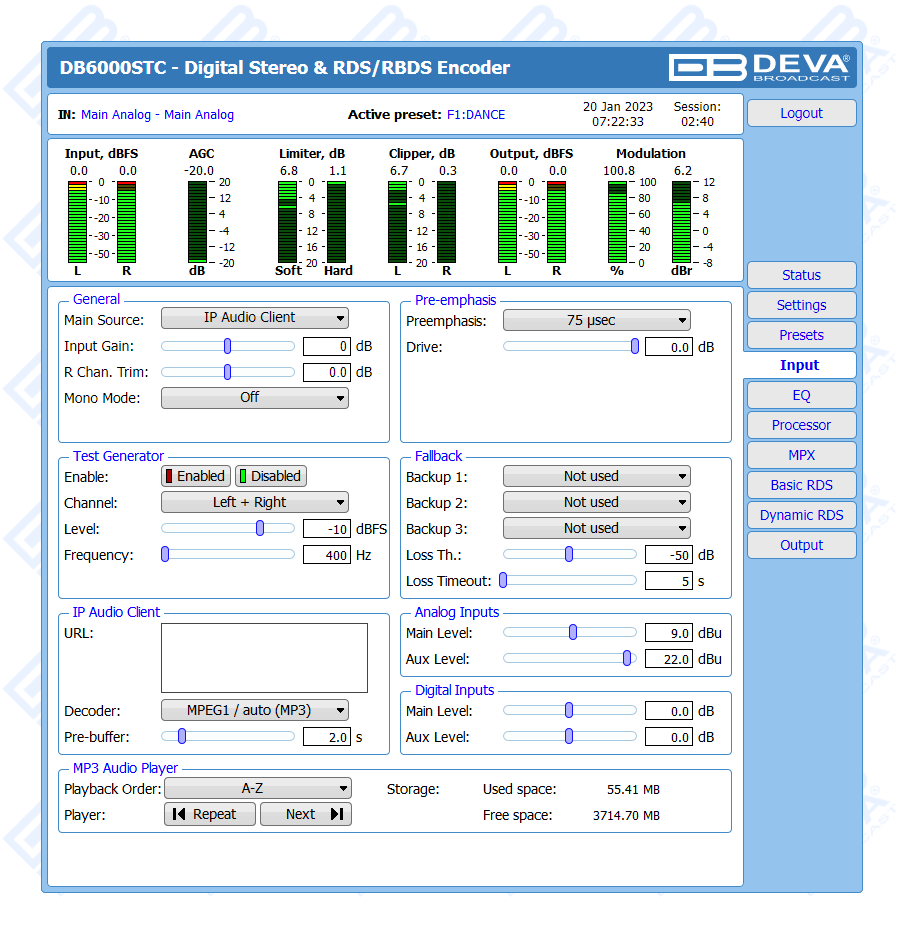
Task: Expand the Backup 1 fallback dropdown
Action: [x=596, y=477]
